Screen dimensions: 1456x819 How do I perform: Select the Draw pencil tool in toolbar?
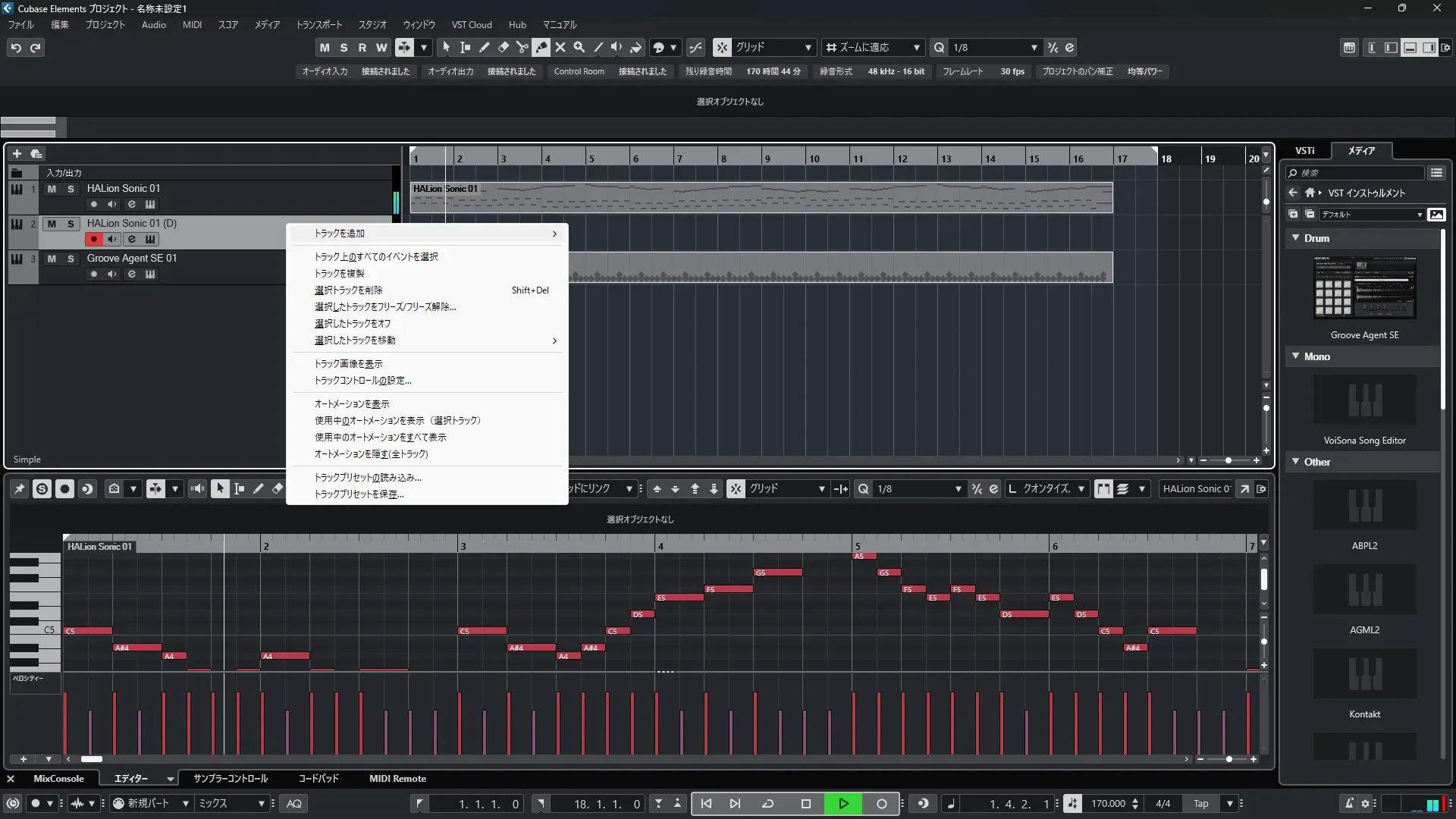[484, 47]
